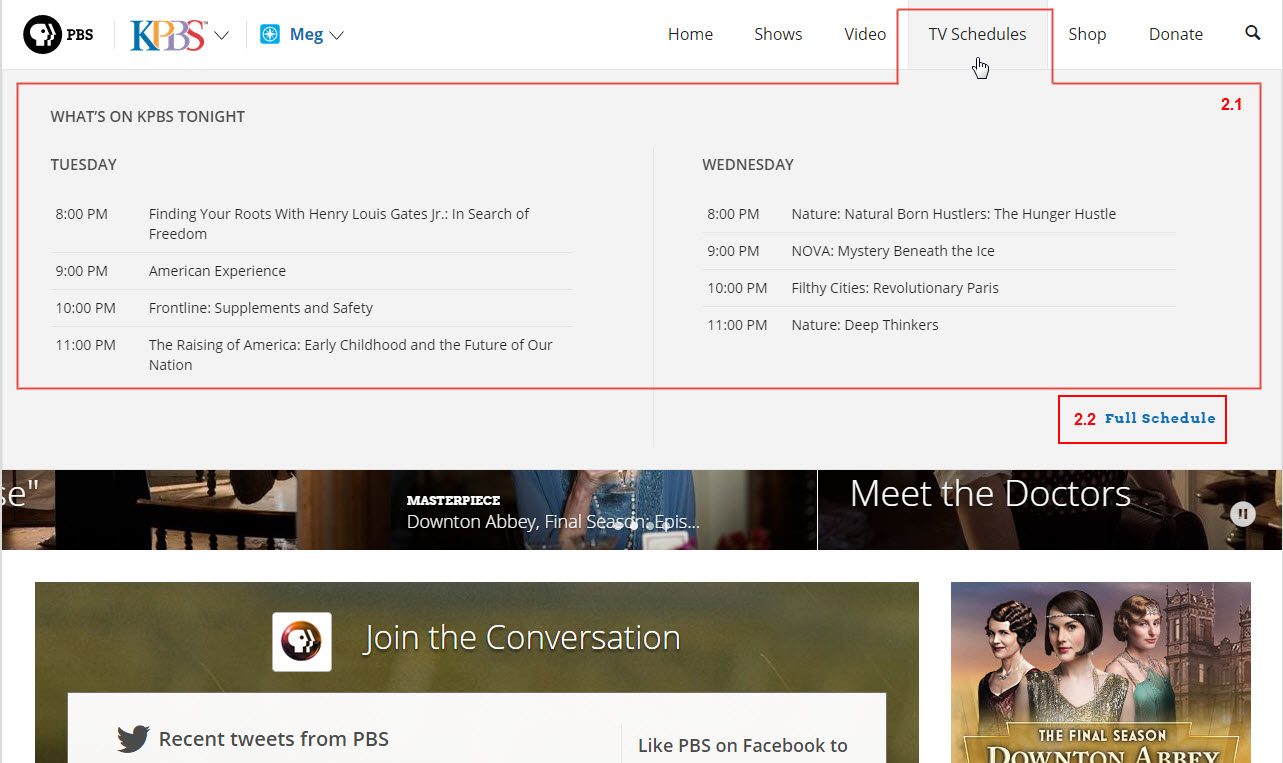Open Filthy Cities: Revolutionary Paris
The height and width of the screenshot is (763, 1283).
pos(895,288)
